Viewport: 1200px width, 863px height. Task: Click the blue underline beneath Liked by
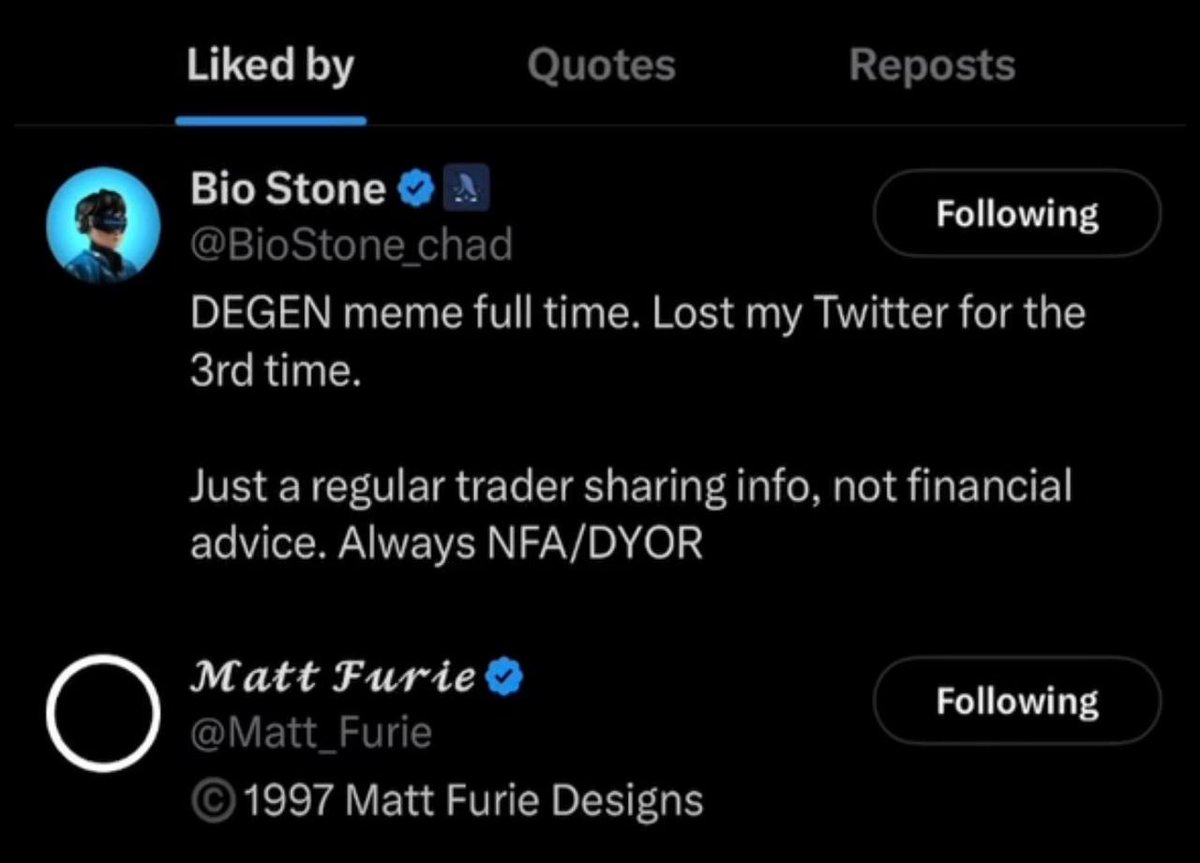[271, 121]
